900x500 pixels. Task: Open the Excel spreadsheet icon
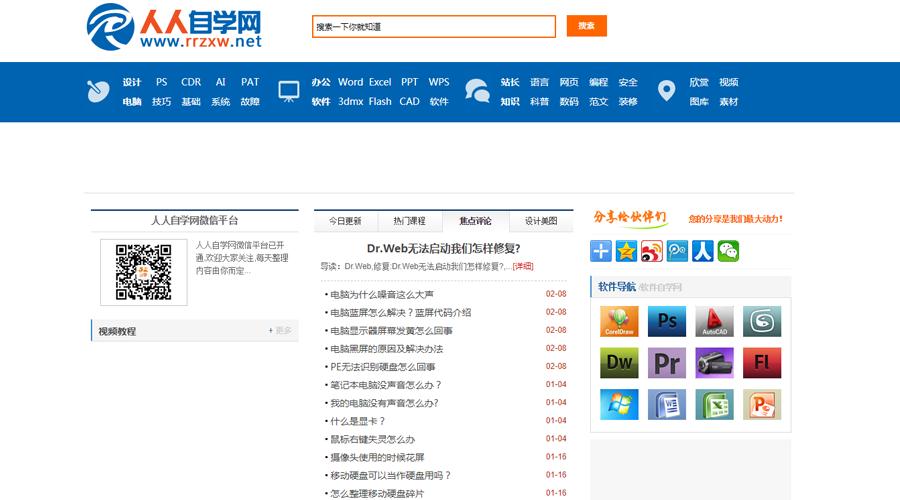715,405
